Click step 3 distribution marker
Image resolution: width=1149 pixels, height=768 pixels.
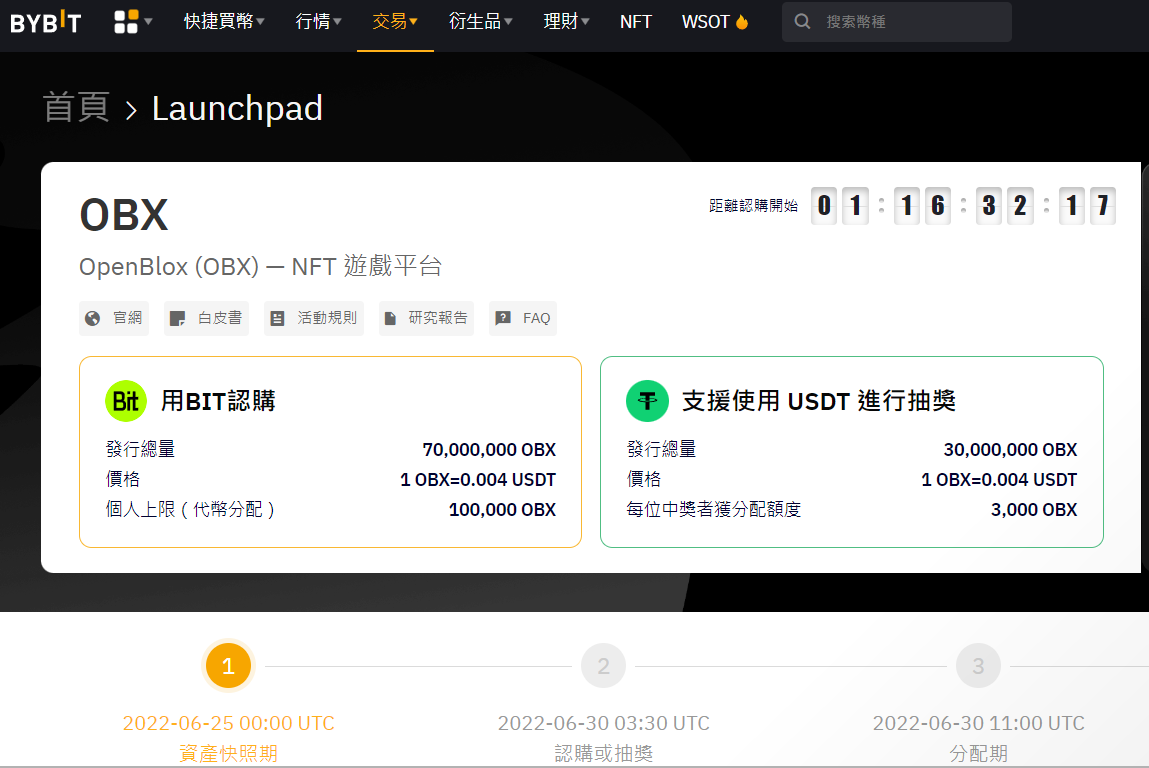click(978, 666)
